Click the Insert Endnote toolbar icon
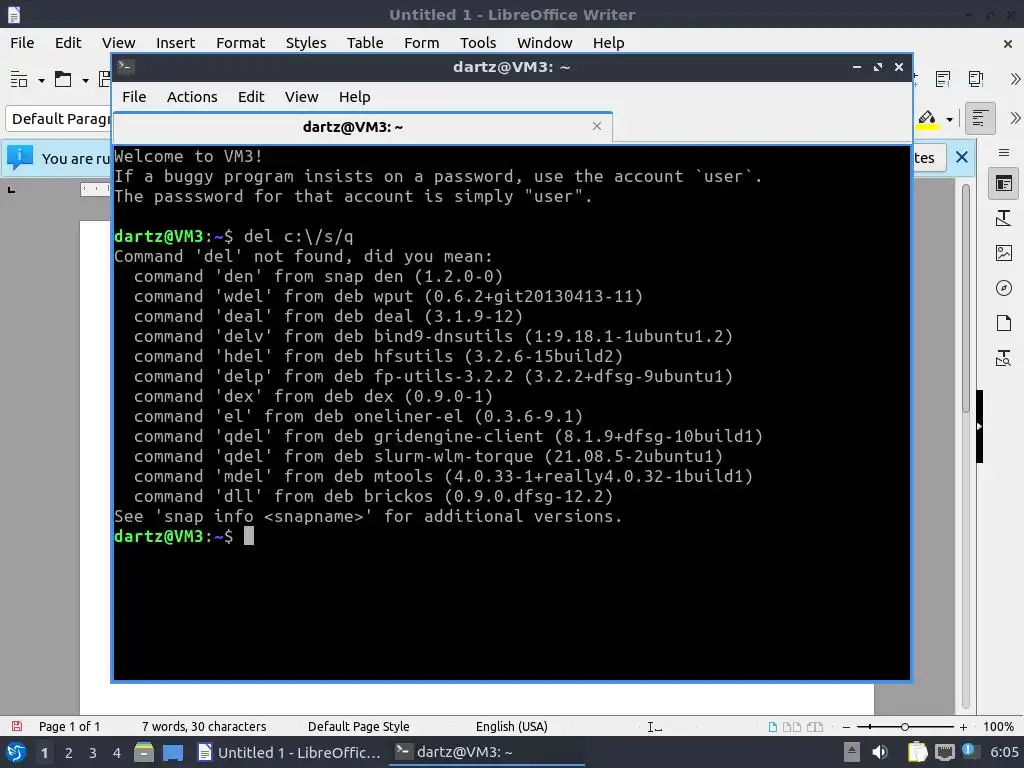Image resolution: width=1024 pixels, height=768 pixels. pyautogui.click(x=976, y=80)
